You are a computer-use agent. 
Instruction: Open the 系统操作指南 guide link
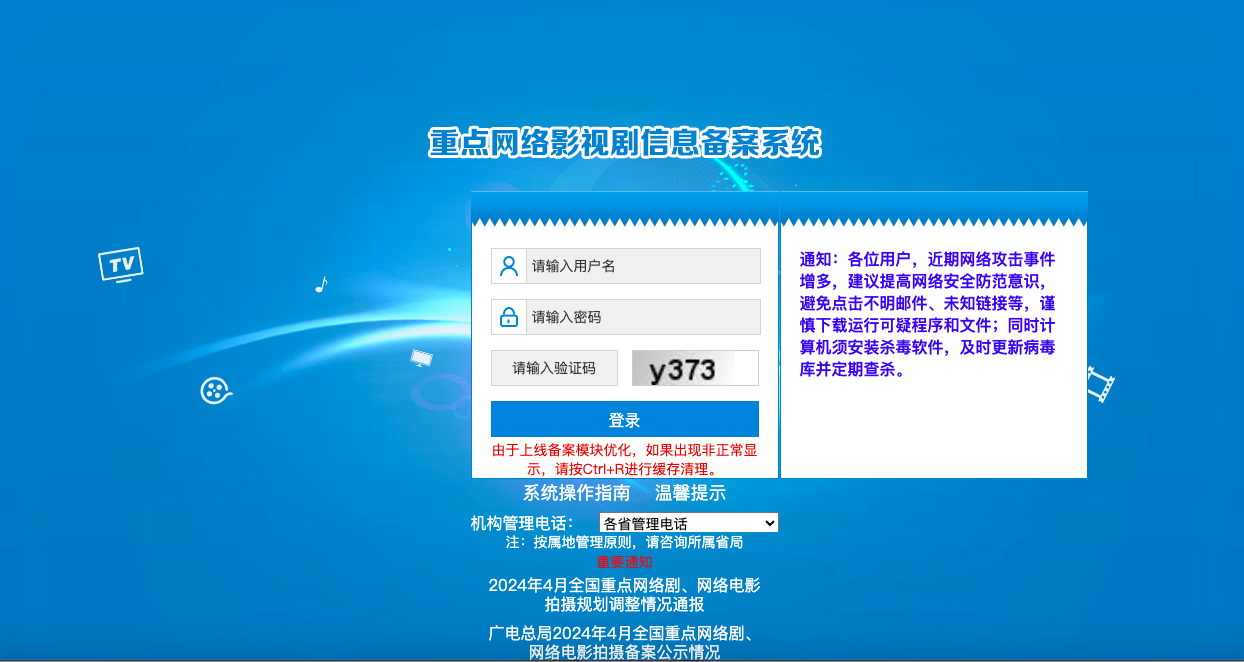[576, 492]
